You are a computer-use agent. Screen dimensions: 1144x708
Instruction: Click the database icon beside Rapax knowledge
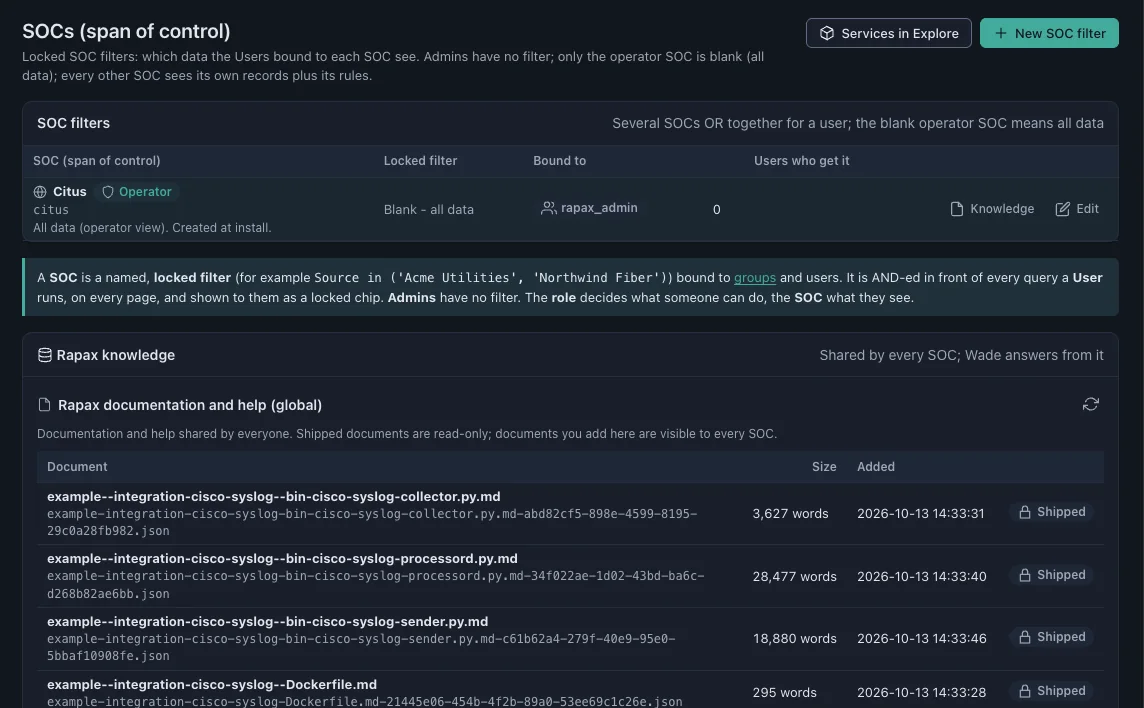pyautogui.click(x=45, y=355)
